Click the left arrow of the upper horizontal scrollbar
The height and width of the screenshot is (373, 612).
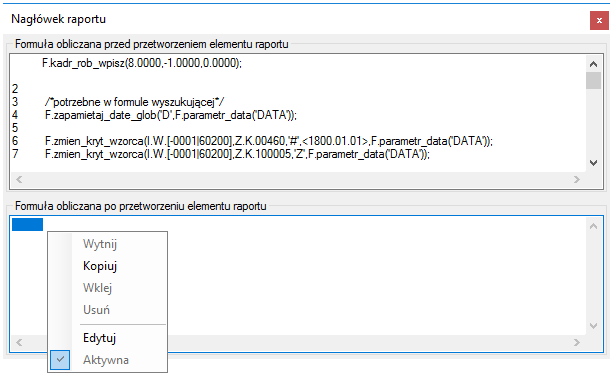19,179
